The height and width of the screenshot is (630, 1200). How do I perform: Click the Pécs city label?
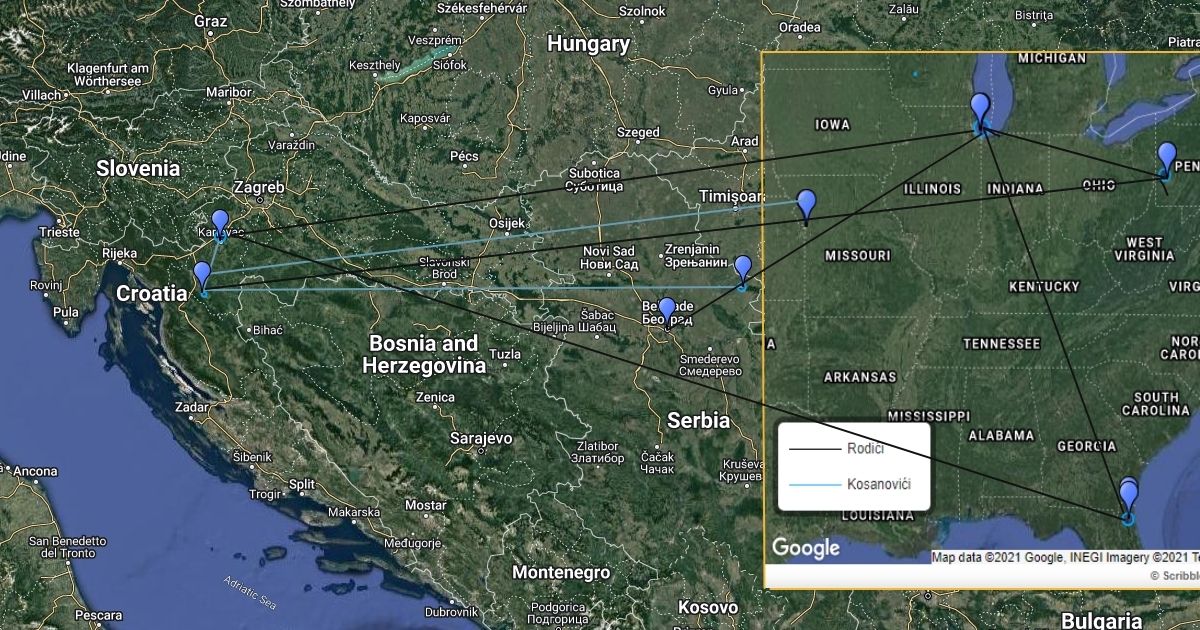pos(465,156)
